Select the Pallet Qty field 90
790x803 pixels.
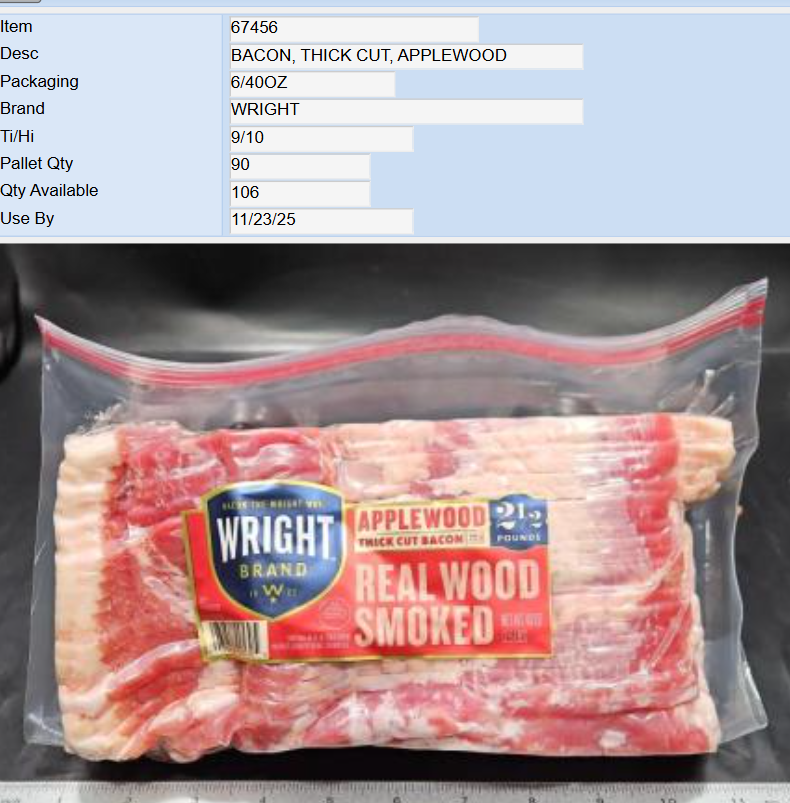click(300, 166)
